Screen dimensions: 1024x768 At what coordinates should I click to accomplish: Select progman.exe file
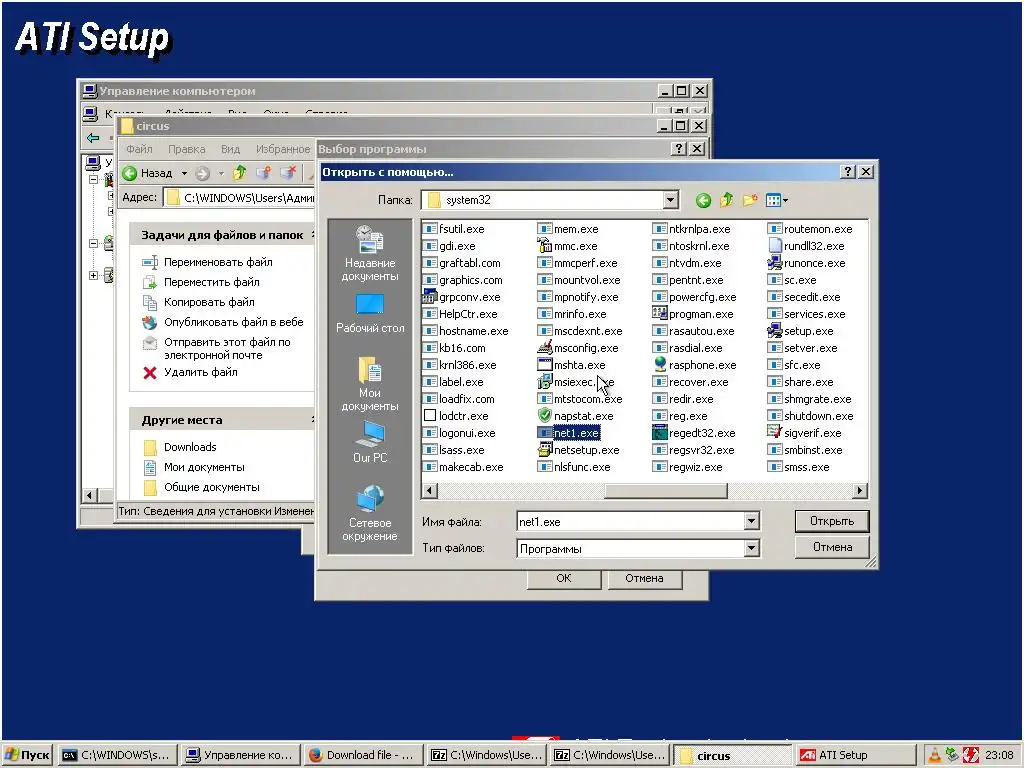(x=693, y=314)
